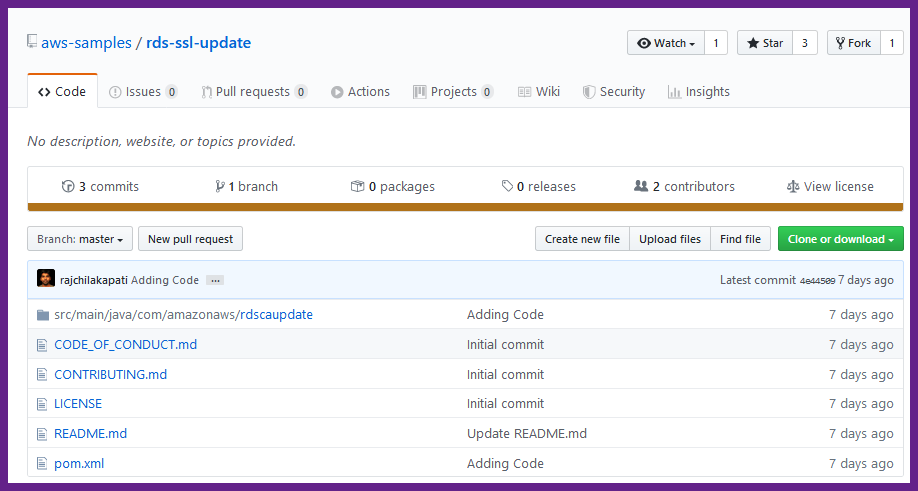The image size is (918, 491).
Task: Click the folder icon for the src directory
Action: [x=43, y=315]
